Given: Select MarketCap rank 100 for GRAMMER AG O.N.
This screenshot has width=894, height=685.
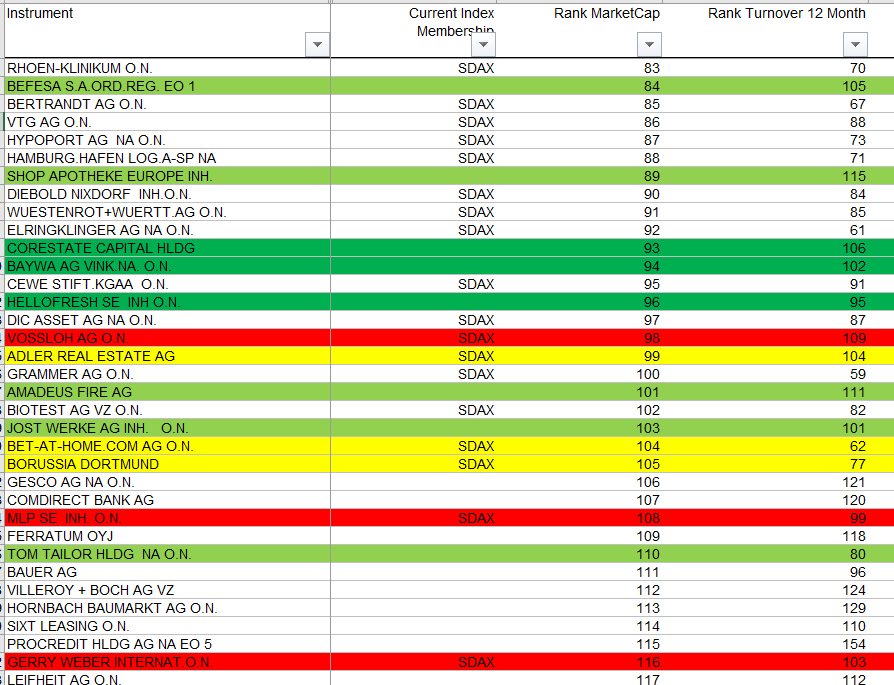Looking at the screenshot, I should point(649,374).
